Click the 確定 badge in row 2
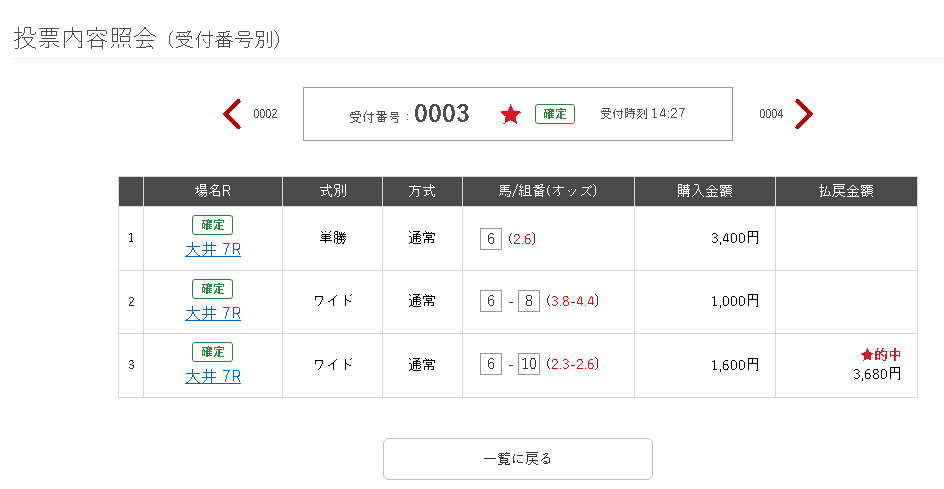The image size is (944, 489). click(x=212, y=289)
